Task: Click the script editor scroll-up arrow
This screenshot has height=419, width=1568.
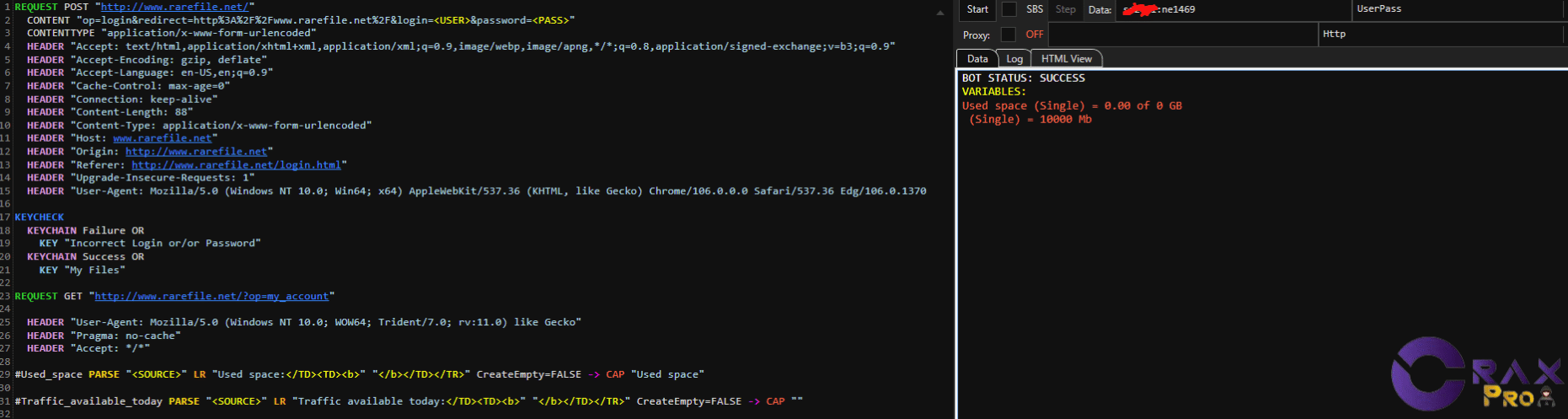Action: point(940,13)
